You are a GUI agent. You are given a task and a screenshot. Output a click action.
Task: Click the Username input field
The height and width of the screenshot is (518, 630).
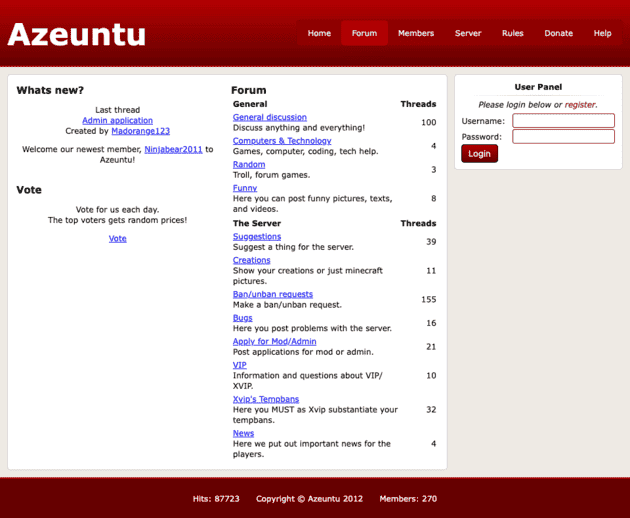[563, 121]
